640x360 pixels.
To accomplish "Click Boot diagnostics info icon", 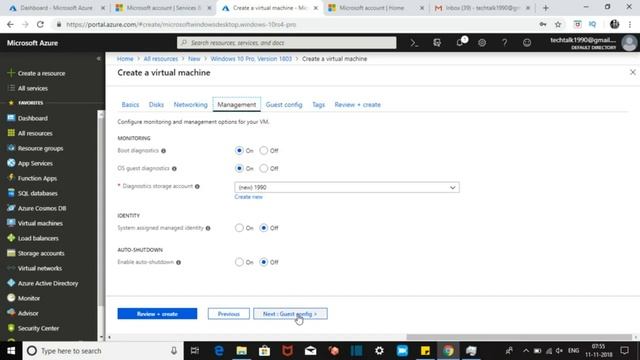I will click(x=163, y=151).
